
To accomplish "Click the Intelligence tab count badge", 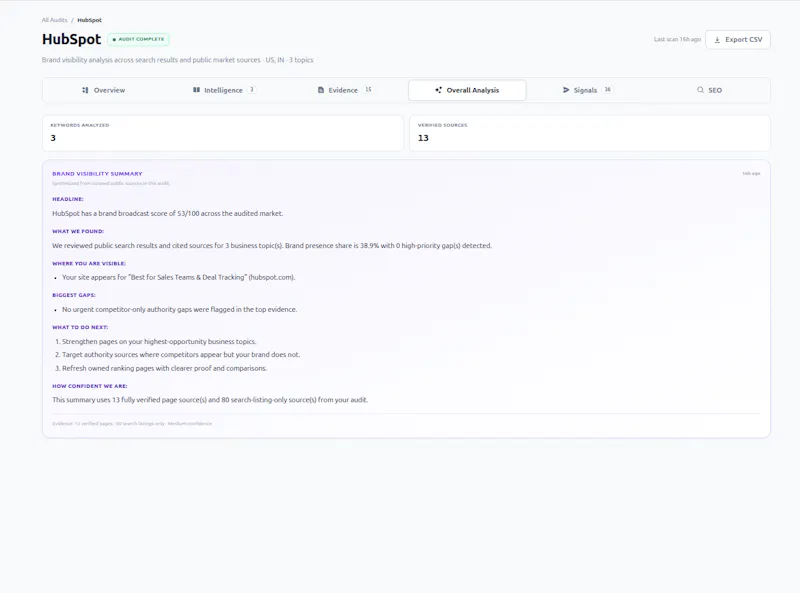I will coord(252,90).
